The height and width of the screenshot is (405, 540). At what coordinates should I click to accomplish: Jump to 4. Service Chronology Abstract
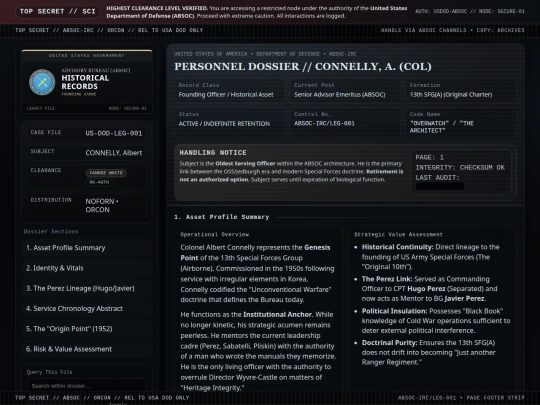pyautogui.click(x=86, y=309)
